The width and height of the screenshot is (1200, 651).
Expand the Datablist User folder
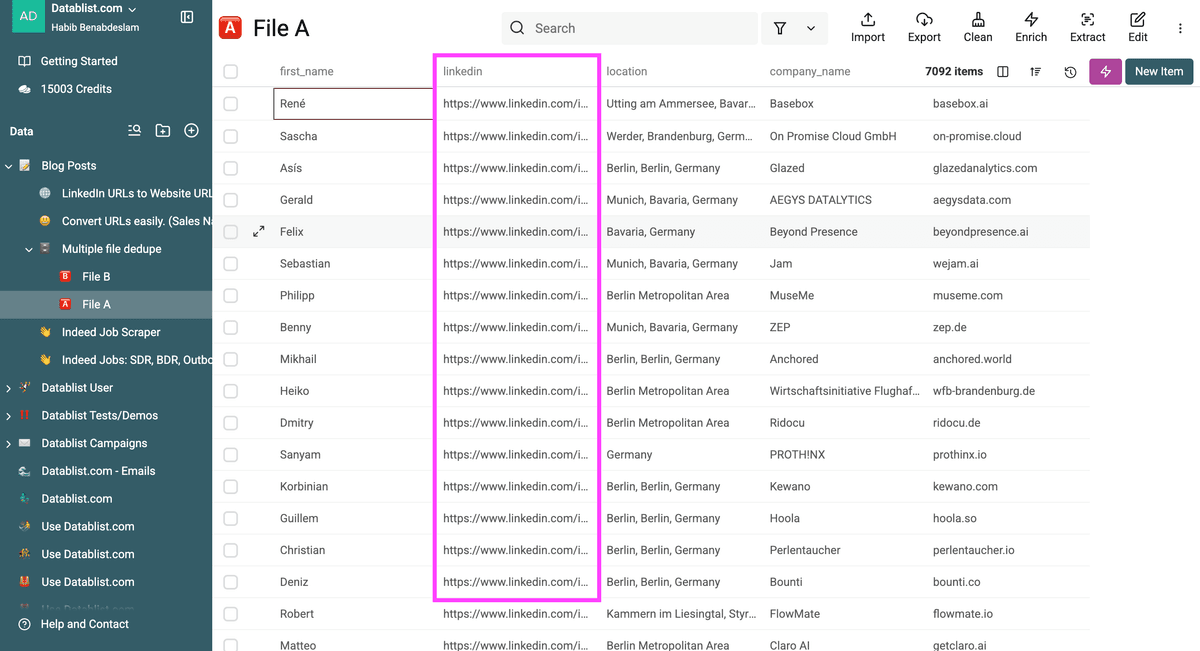(x=9, y=388)
